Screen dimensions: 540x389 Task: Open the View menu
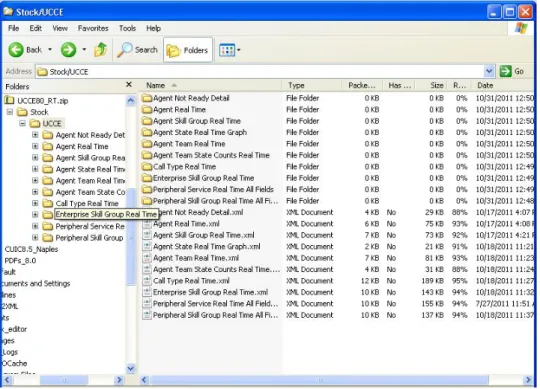pyautogui.click(x=60, y=28)
